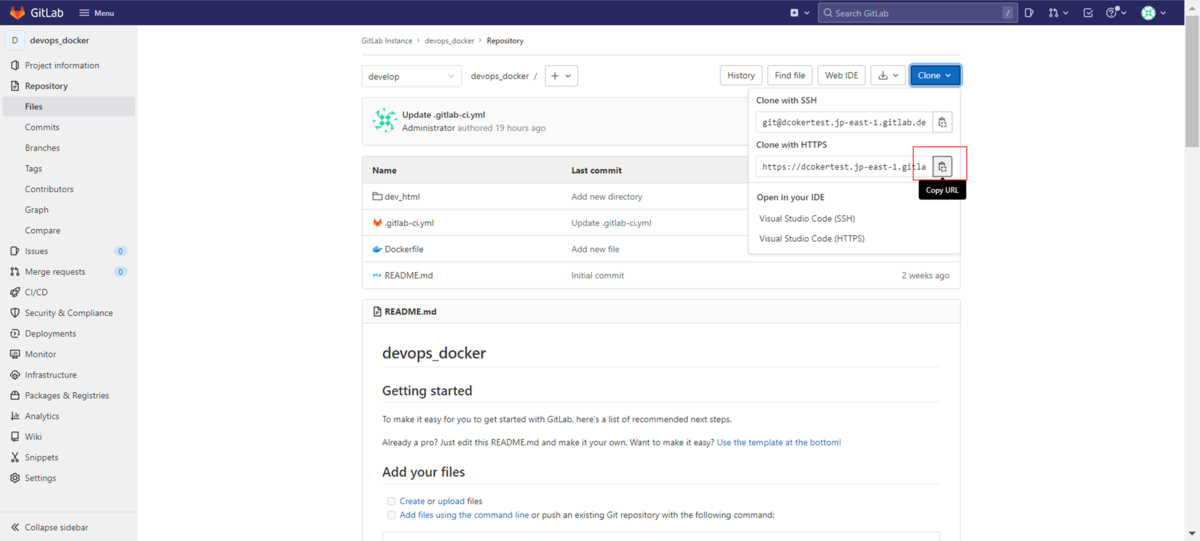Select Commits in the Repository submenu
This screenshot has width=1200, height=541.
tap(42, 127)
